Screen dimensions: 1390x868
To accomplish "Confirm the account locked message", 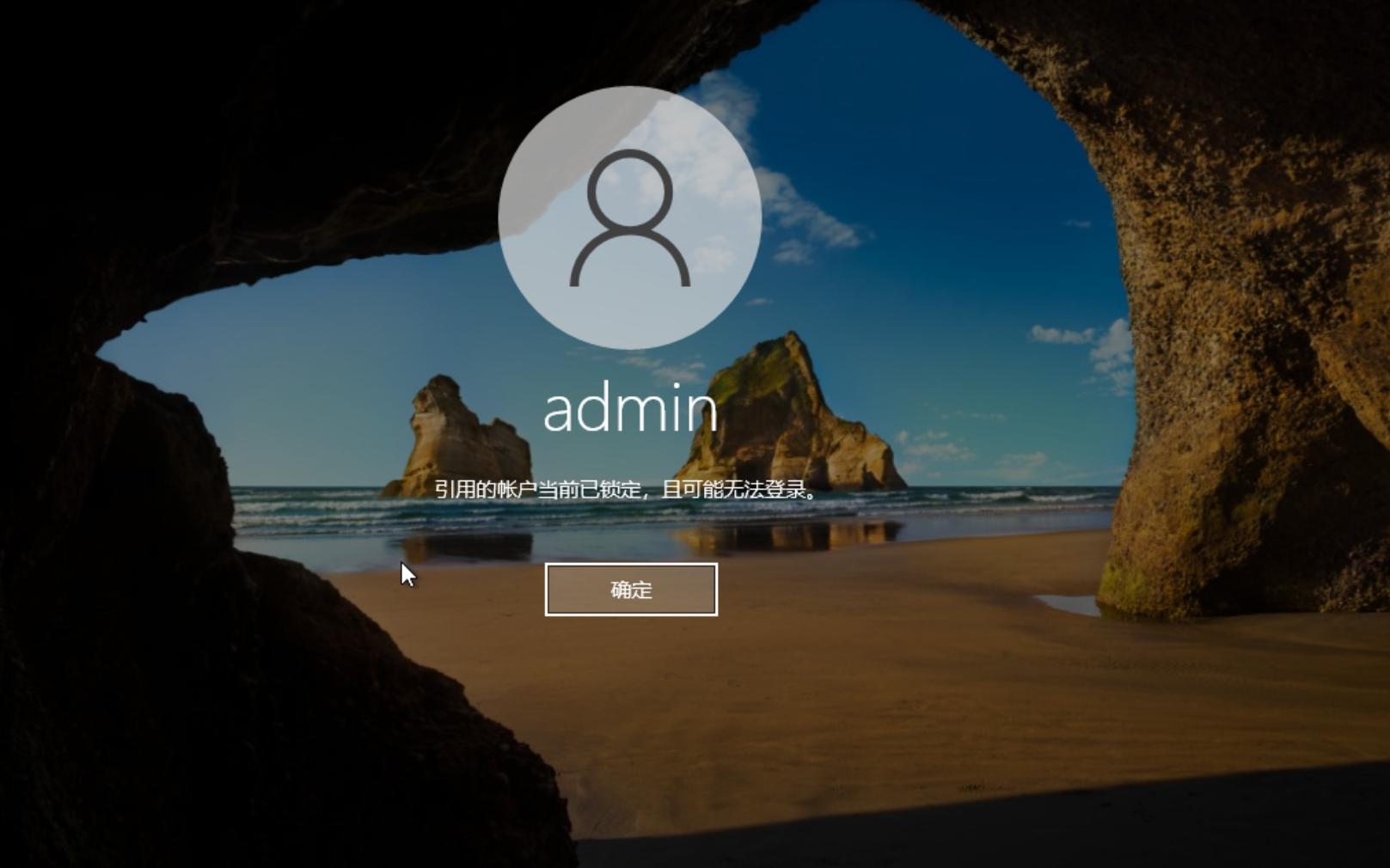I will (630, 590).
